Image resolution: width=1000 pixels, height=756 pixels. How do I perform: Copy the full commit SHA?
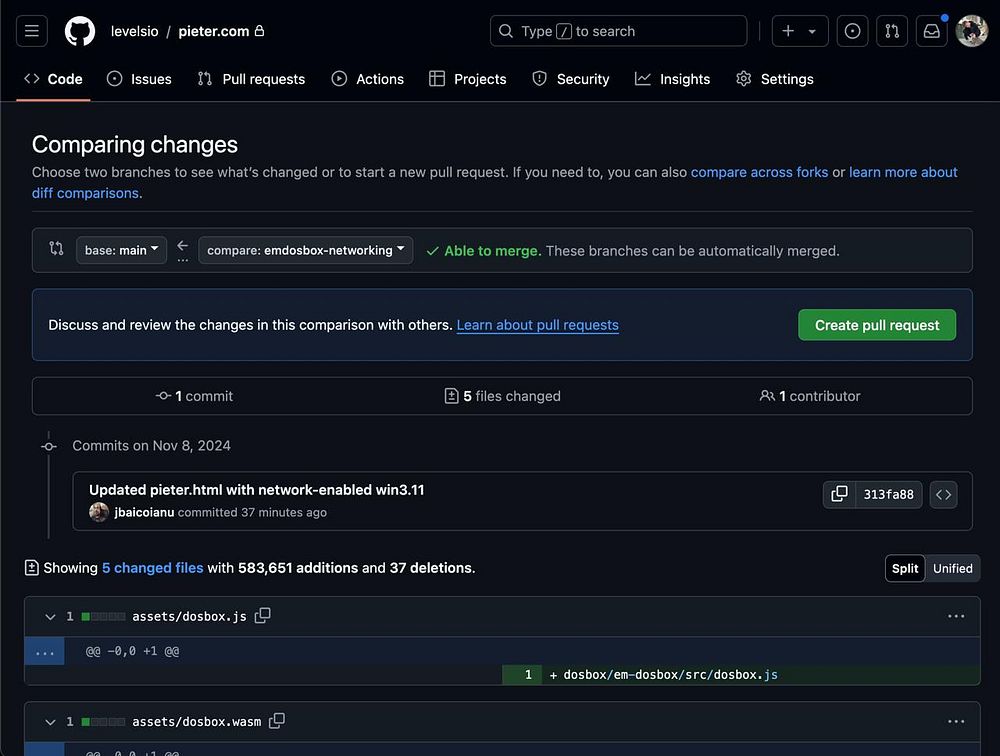[839, 494]
